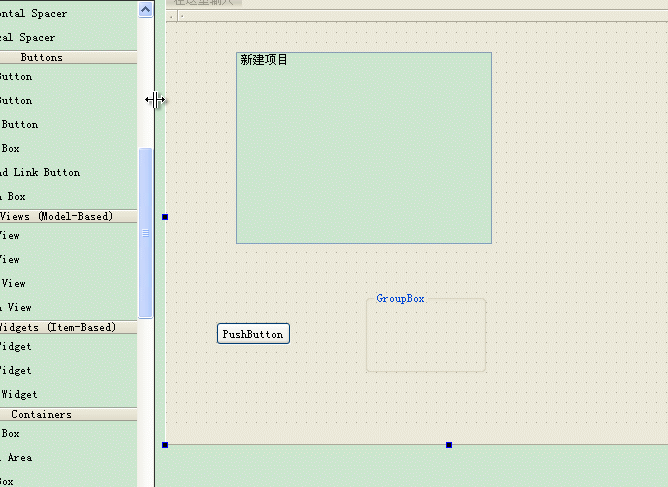Collapse the Containers category header

pyautogui.click(x=42, y=414)
